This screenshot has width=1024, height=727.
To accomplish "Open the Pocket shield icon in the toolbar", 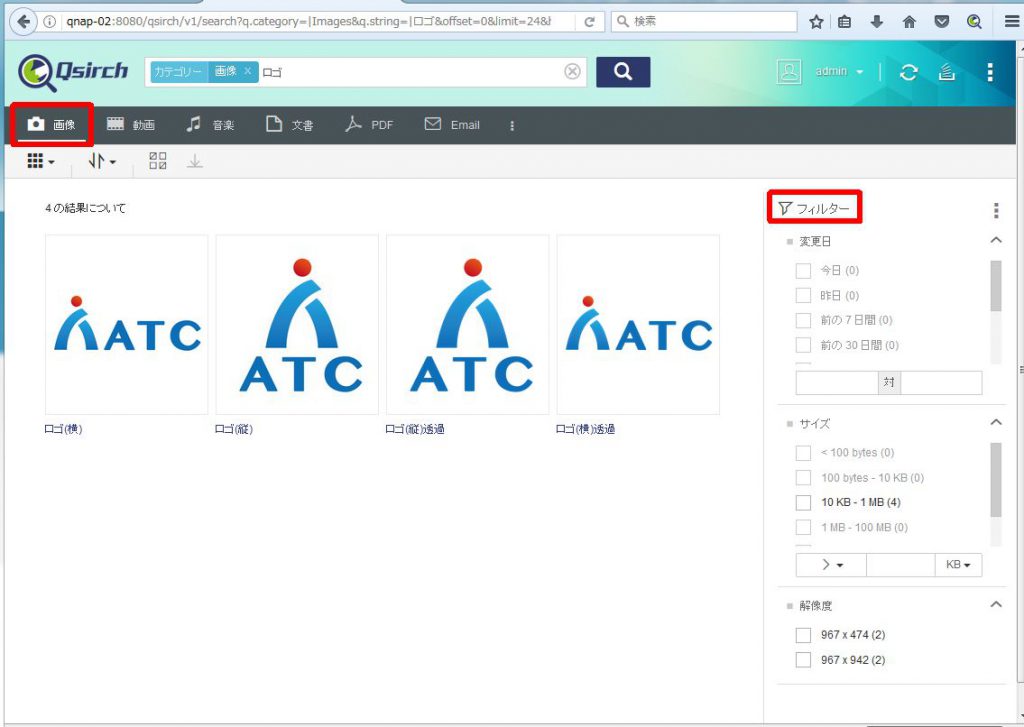I will [x=941, y=22].
